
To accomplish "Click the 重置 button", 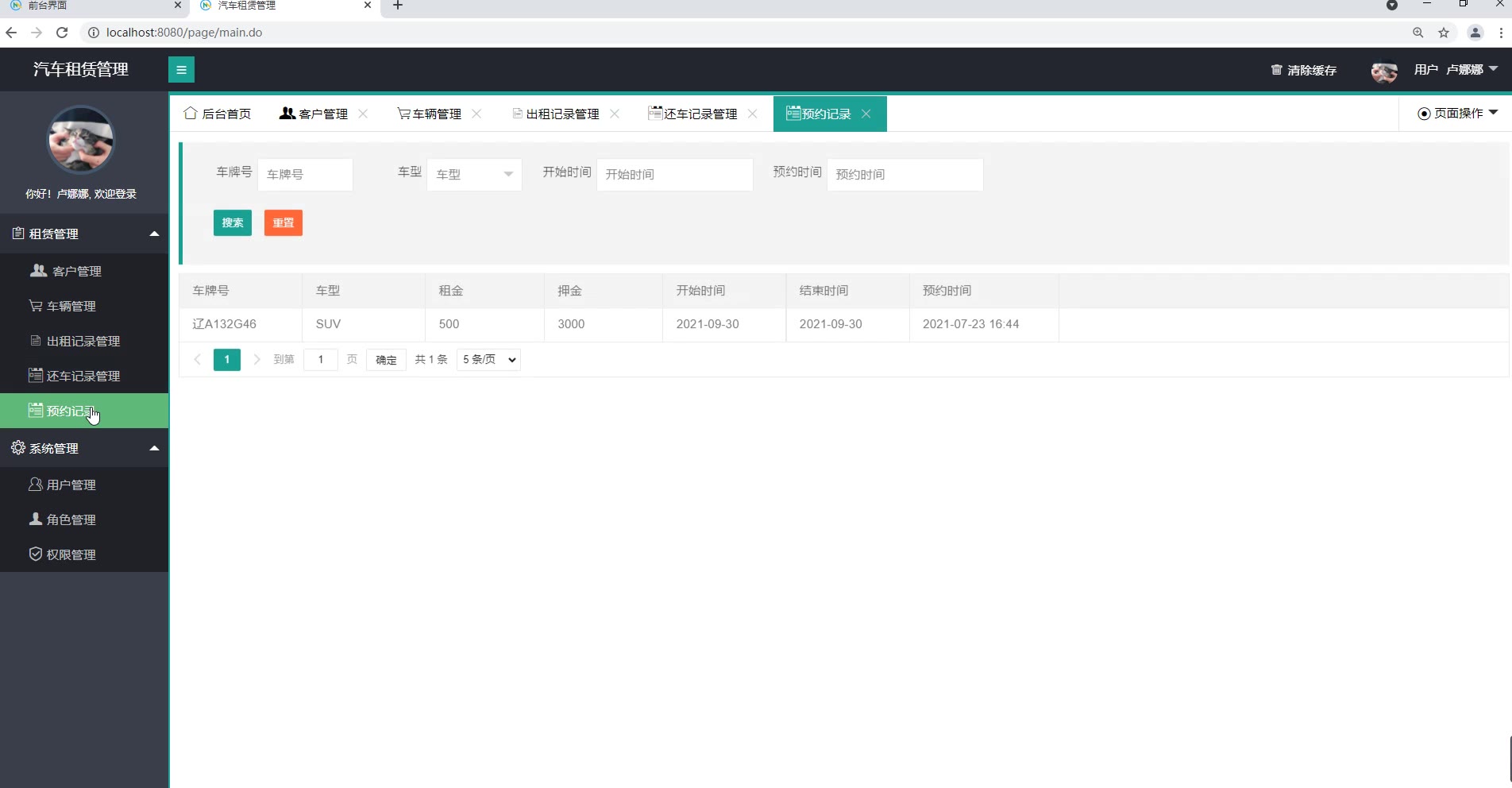I will click(x=283, y=223).
